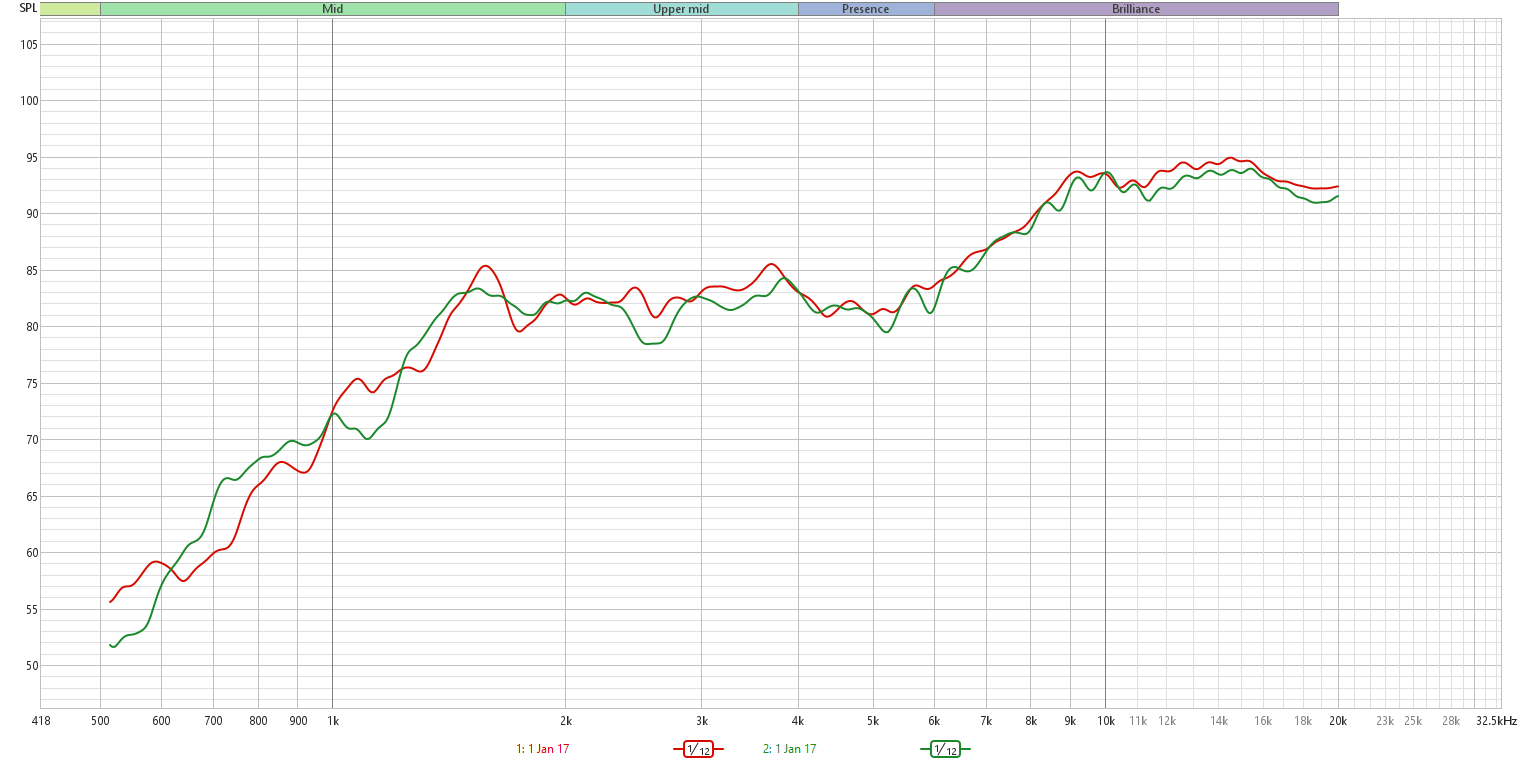Click the 55 dB value on the SPL axis

pos(31,610)
